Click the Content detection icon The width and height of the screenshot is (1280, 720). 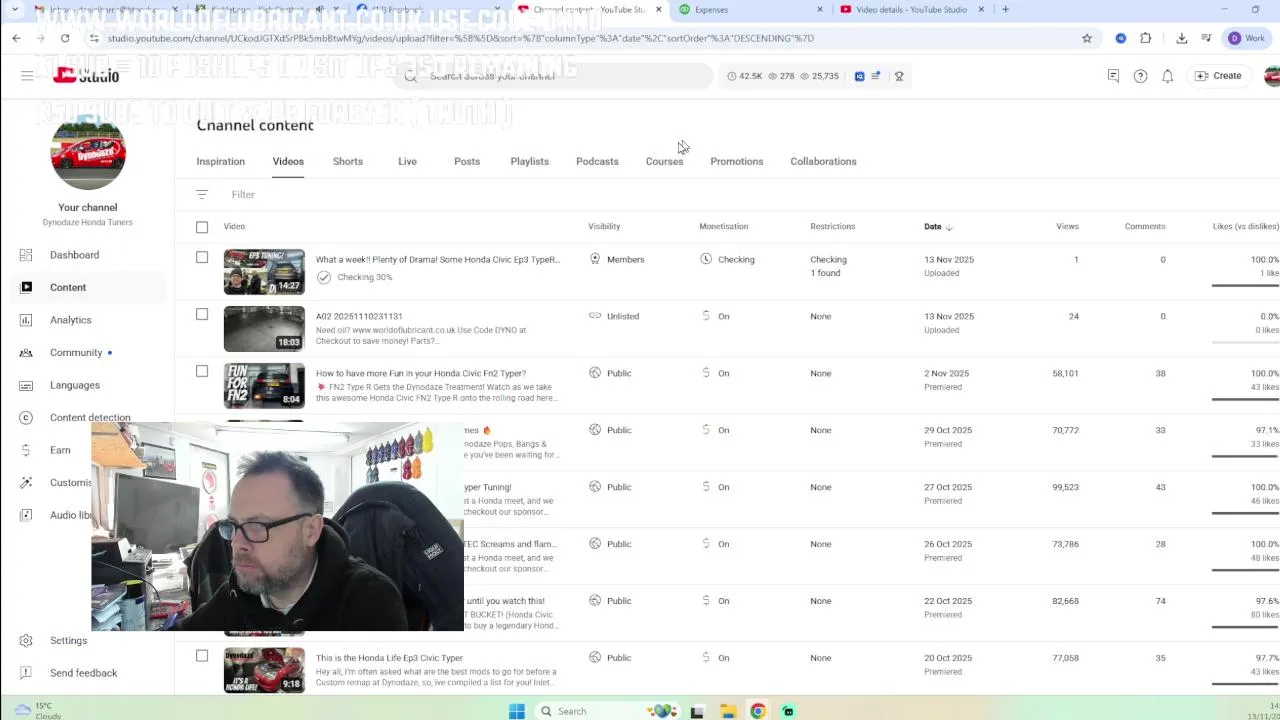(x=26, y=417)
